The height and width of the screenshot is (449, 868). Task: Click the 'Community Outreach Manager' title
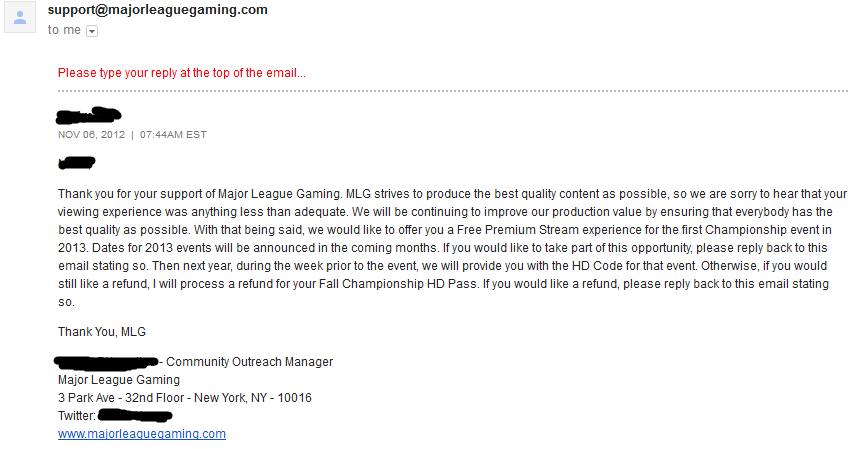point(250,362)
